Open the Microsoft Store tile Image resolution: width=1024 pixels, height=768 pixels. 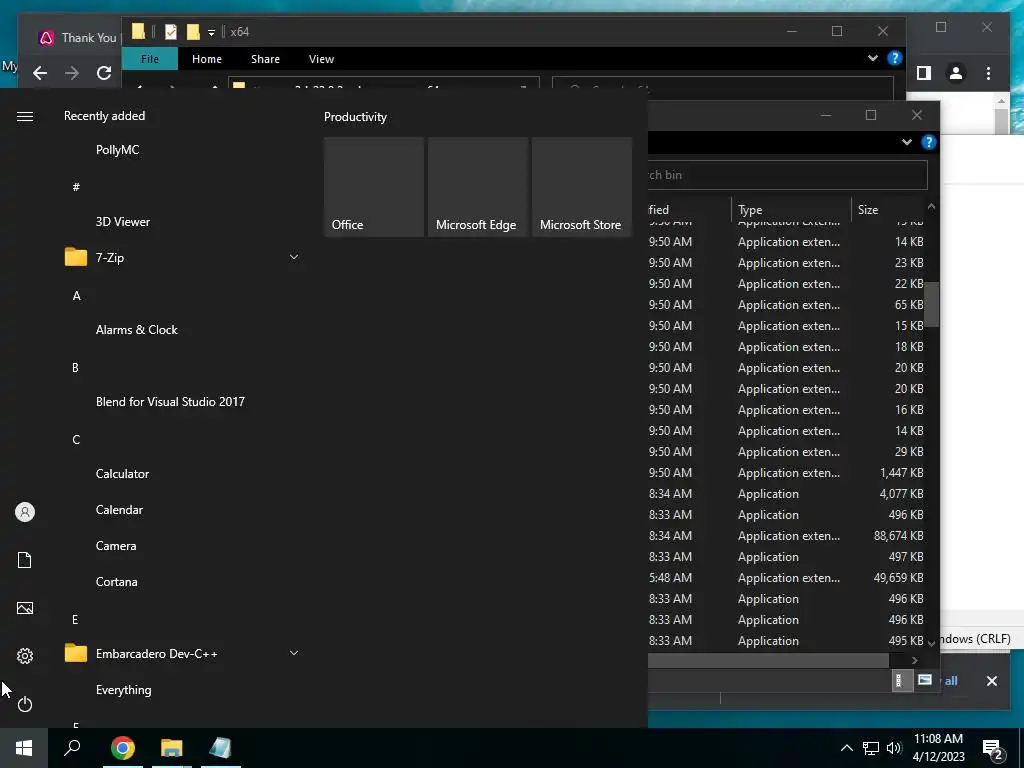(x=582, y=187)
